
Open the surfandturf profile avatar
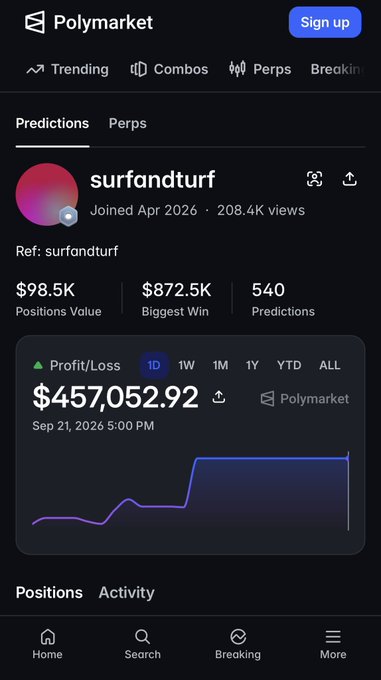[47, 194]
